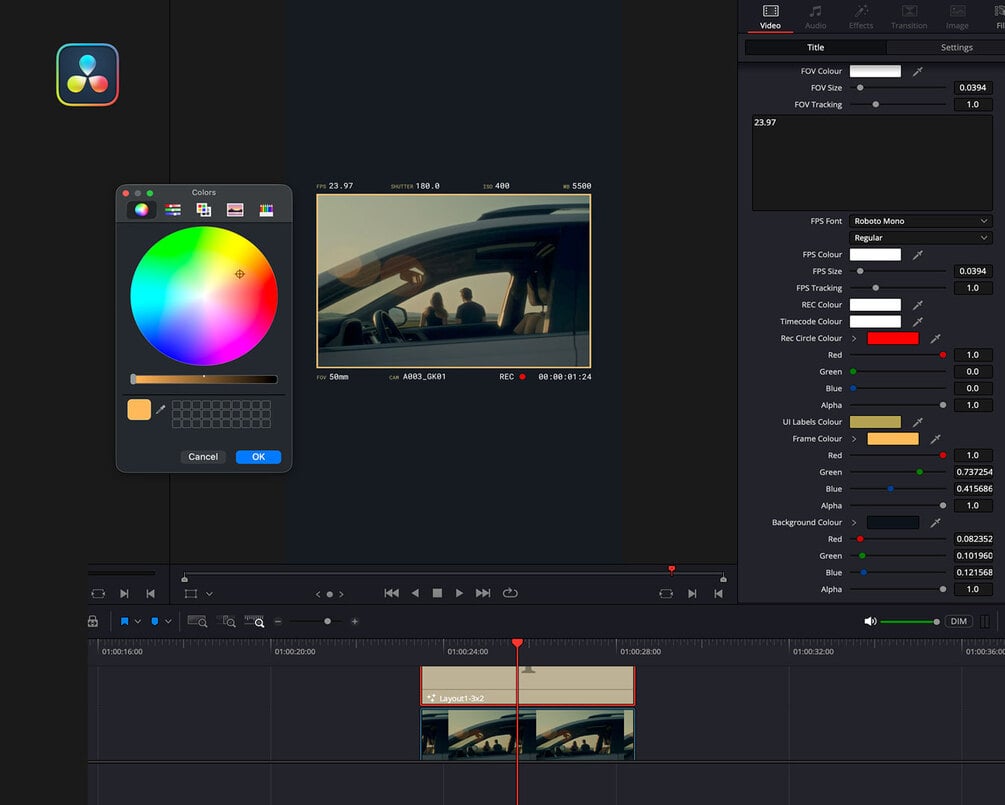Screen dimensions: 1005x805
Task: Click the brightness slider in Colors dialog
Action: [204, 379]
